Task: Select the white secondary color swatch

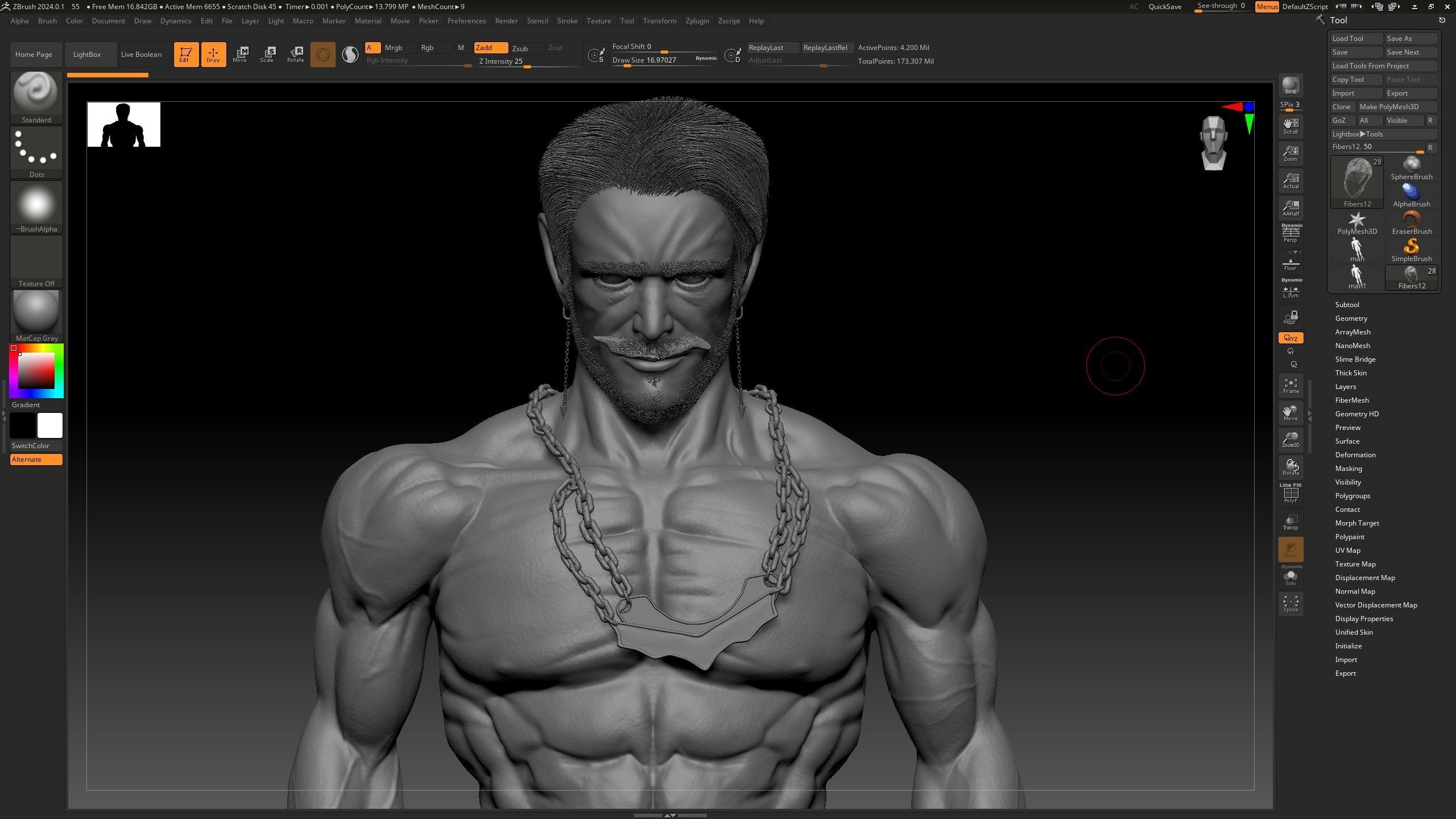Action: point(50,425)
